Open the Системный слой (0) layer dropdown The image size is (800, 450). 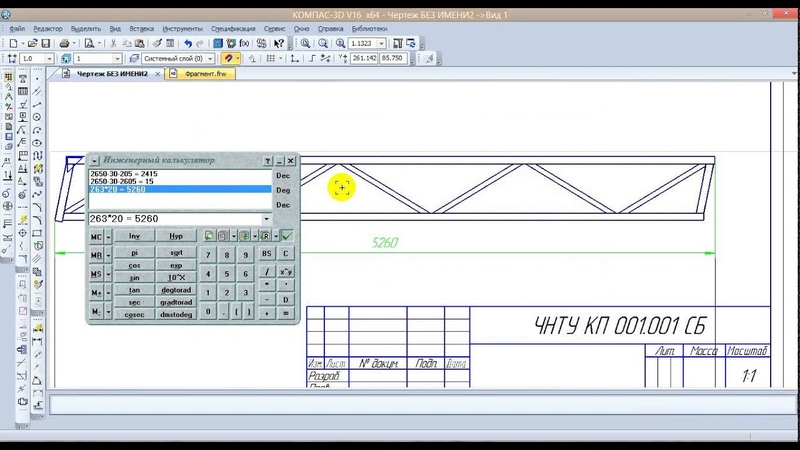(210, 59)
